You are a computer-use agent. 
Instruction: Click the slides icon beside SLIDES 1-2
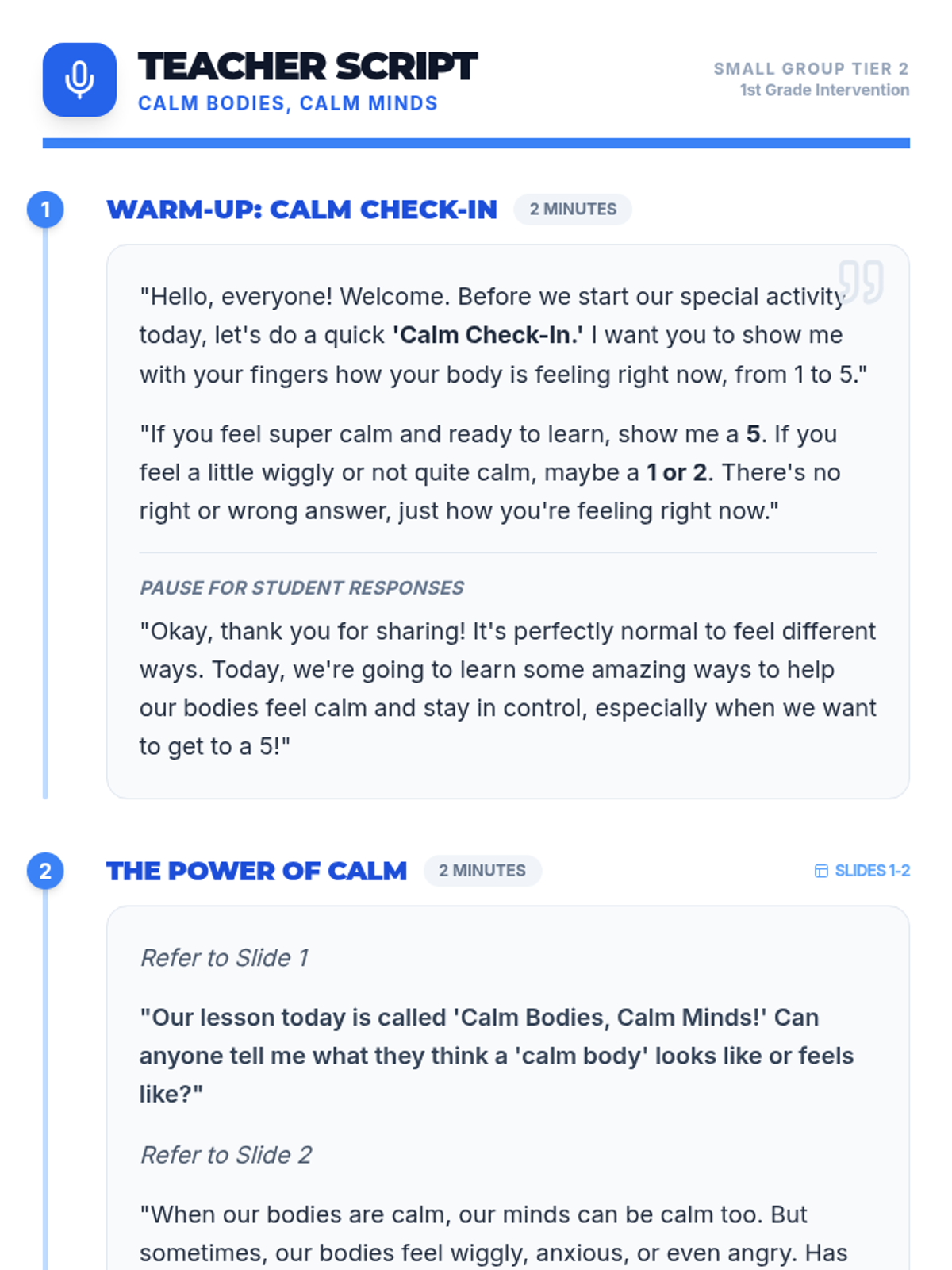(x=821, y=871)
